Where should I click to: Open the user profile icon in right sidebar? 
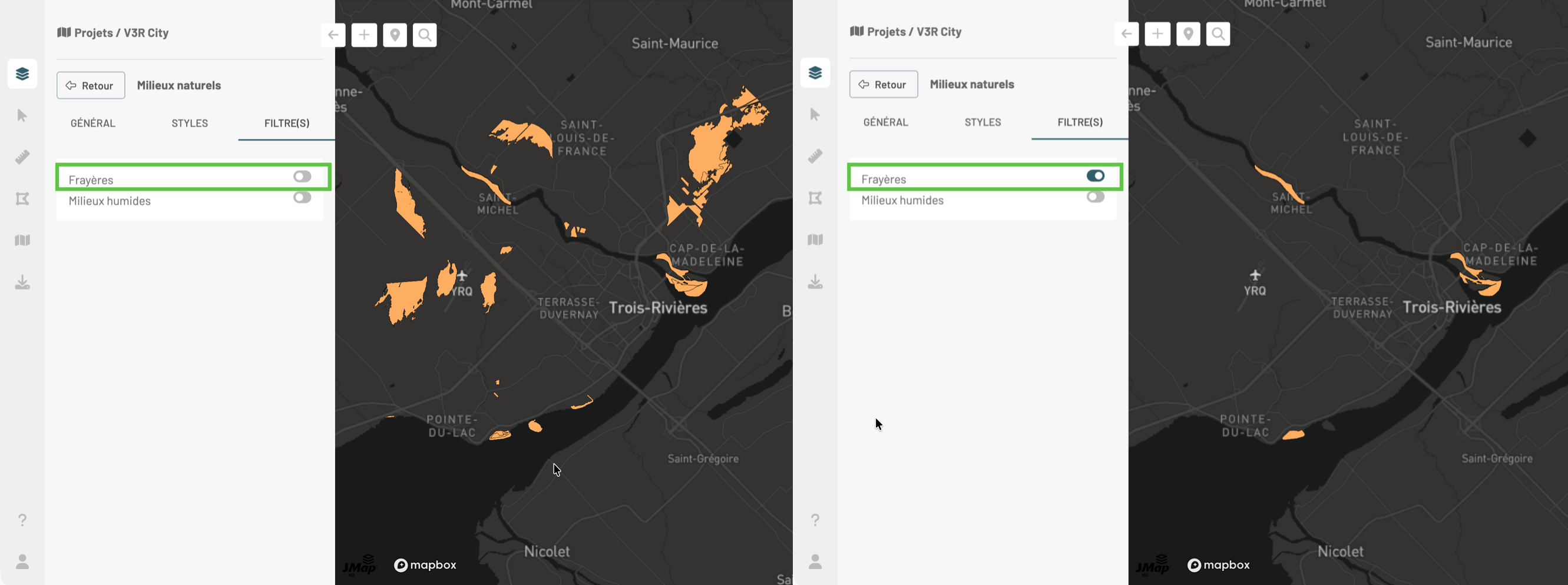pos(815,561)
